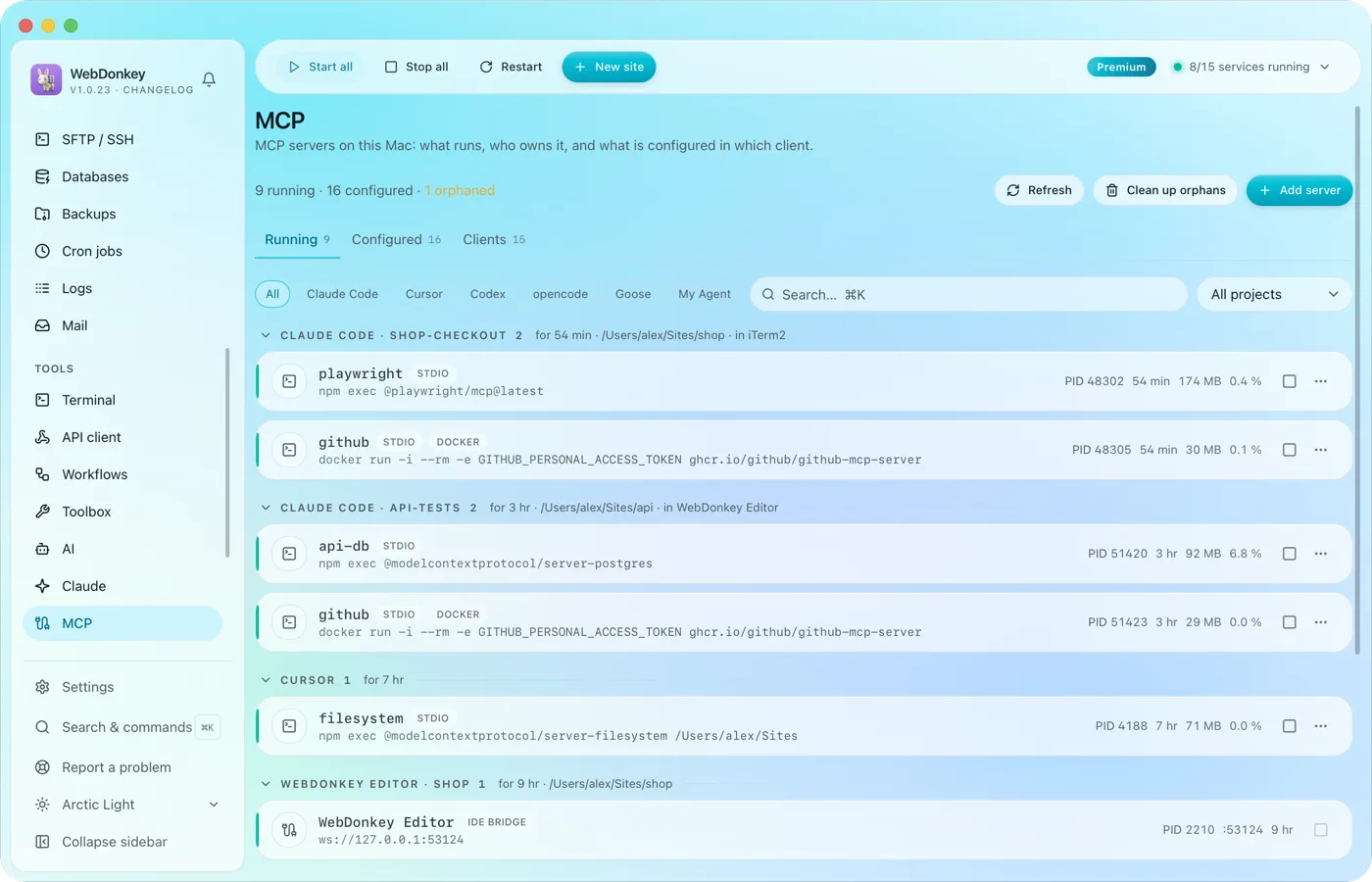Select the Running tab
This screenshot has width=1372, height=882.
point(297,239)
